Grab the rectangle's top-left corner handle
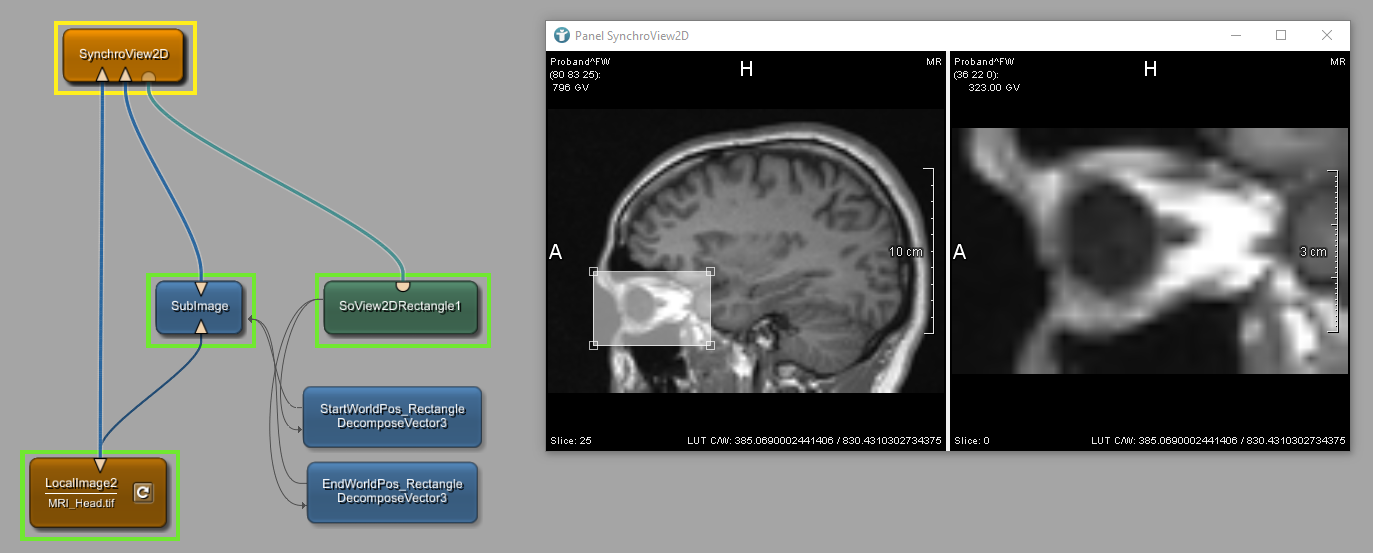1373x553 pixels. point(594,271)
